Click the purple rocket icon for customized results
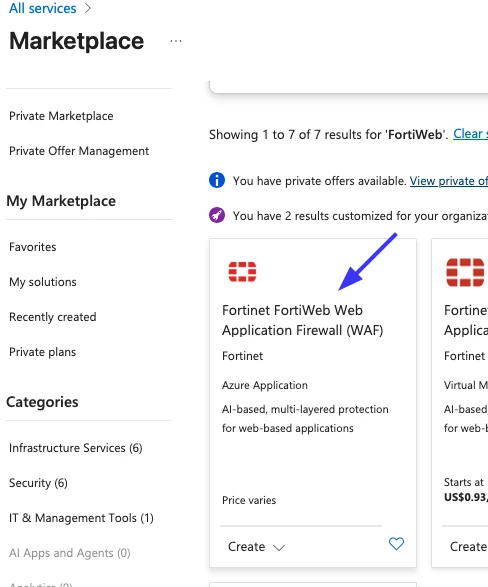The height and width of the screenshot is (587, 488). click(217, 215)
